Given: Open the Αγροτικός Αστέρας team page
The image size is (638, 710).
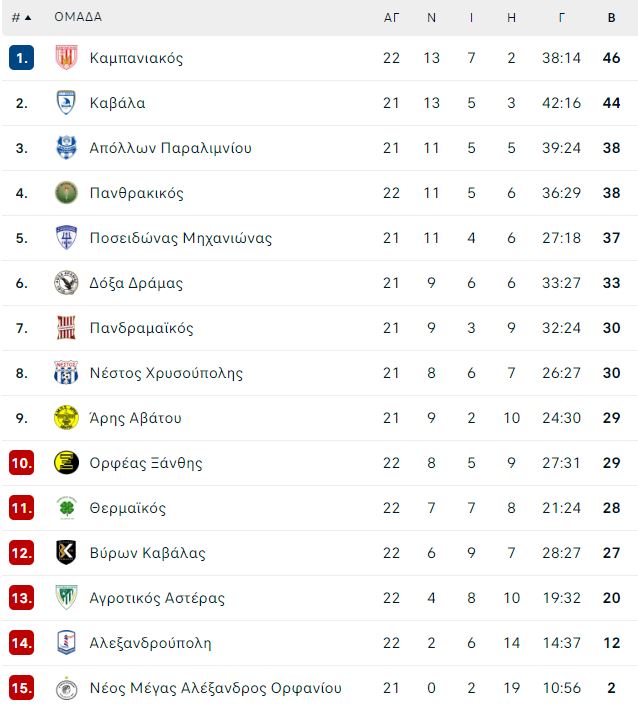Looking at the screenshot, I should tap(157, 598).
